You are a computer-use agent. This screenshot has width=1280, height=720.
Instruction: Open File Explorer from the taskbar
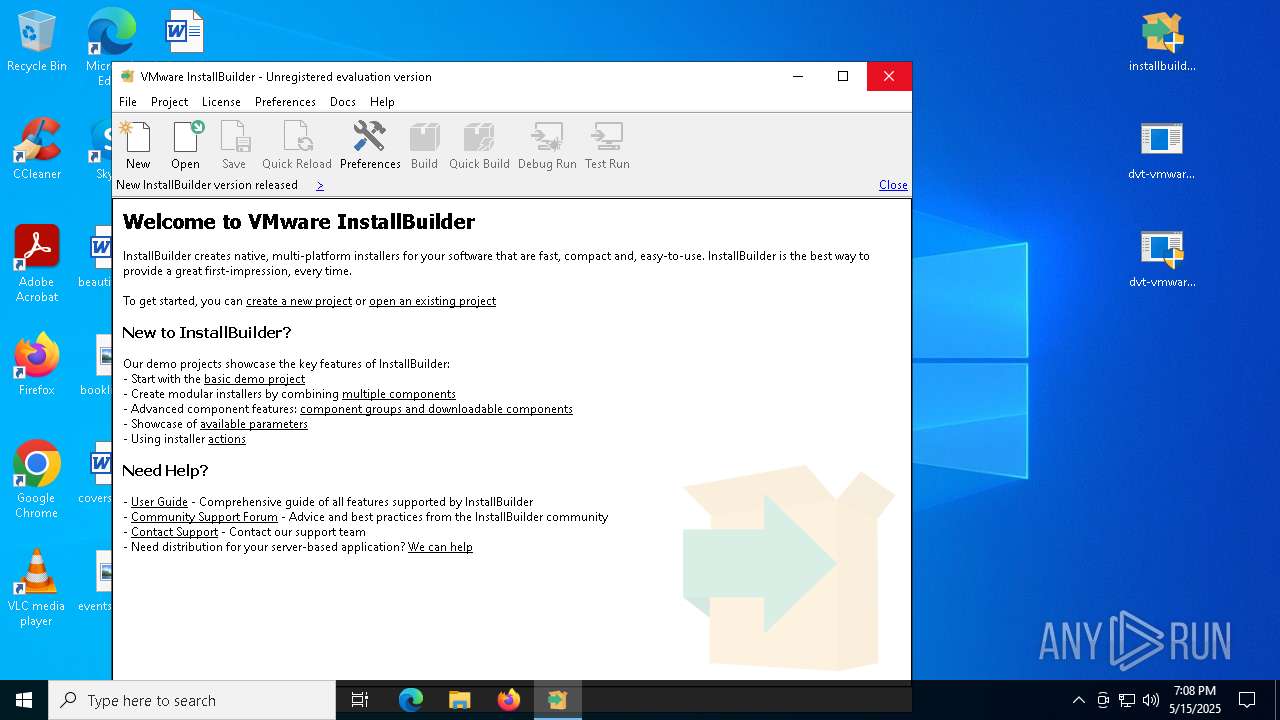click(460, 700)
